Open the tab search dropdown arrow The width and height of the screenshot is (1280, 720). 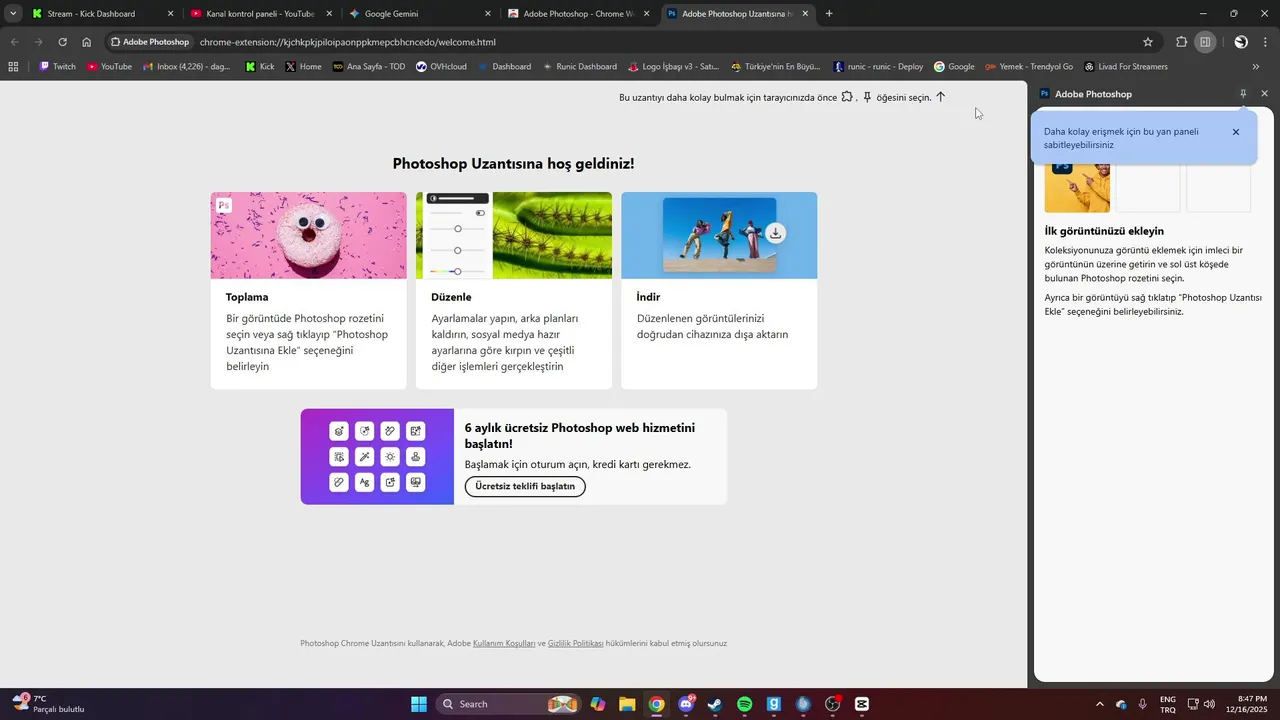coord(13,14)
